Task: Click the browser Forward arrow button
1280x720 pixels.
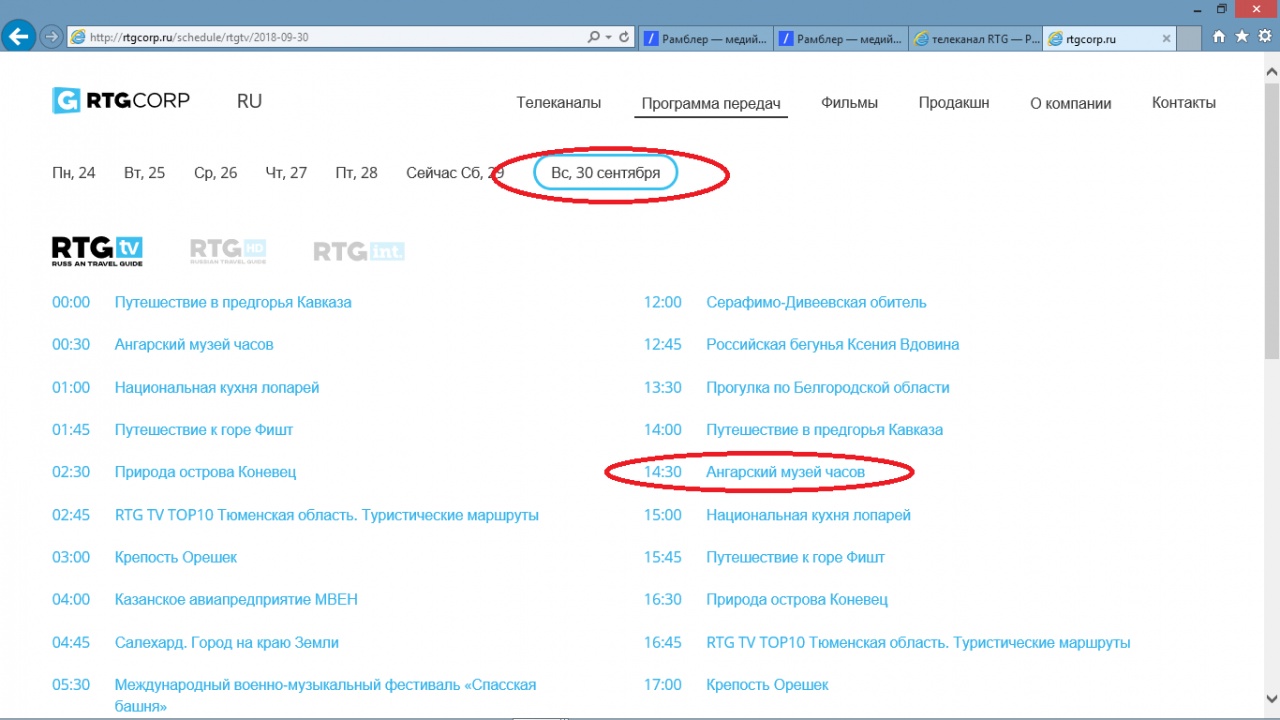Action: tap(52, 37)
